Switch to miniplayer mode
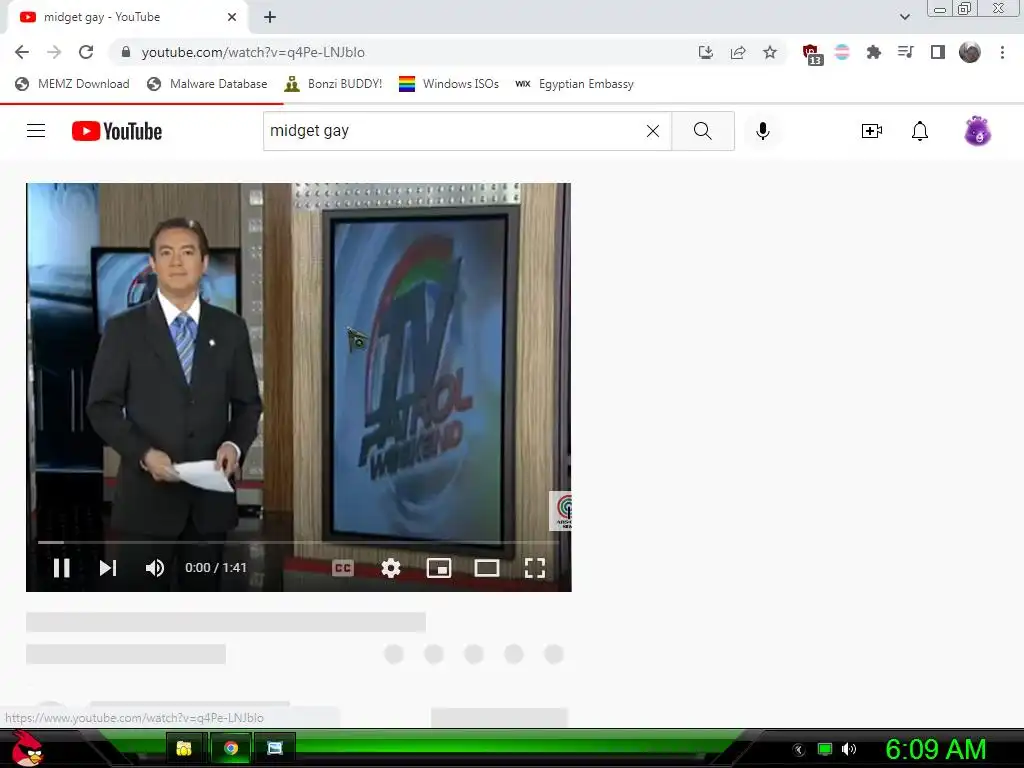 coord(439,568)
